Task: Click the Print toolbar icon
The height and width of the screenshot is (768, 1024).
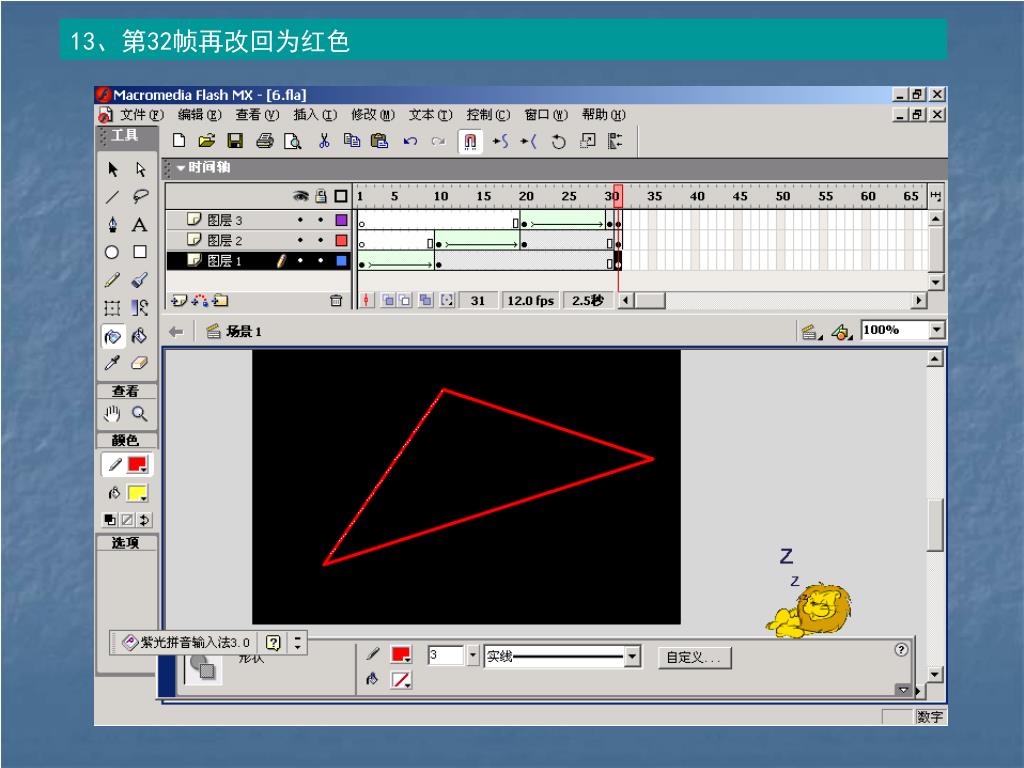Action: (x=264, y=140)
